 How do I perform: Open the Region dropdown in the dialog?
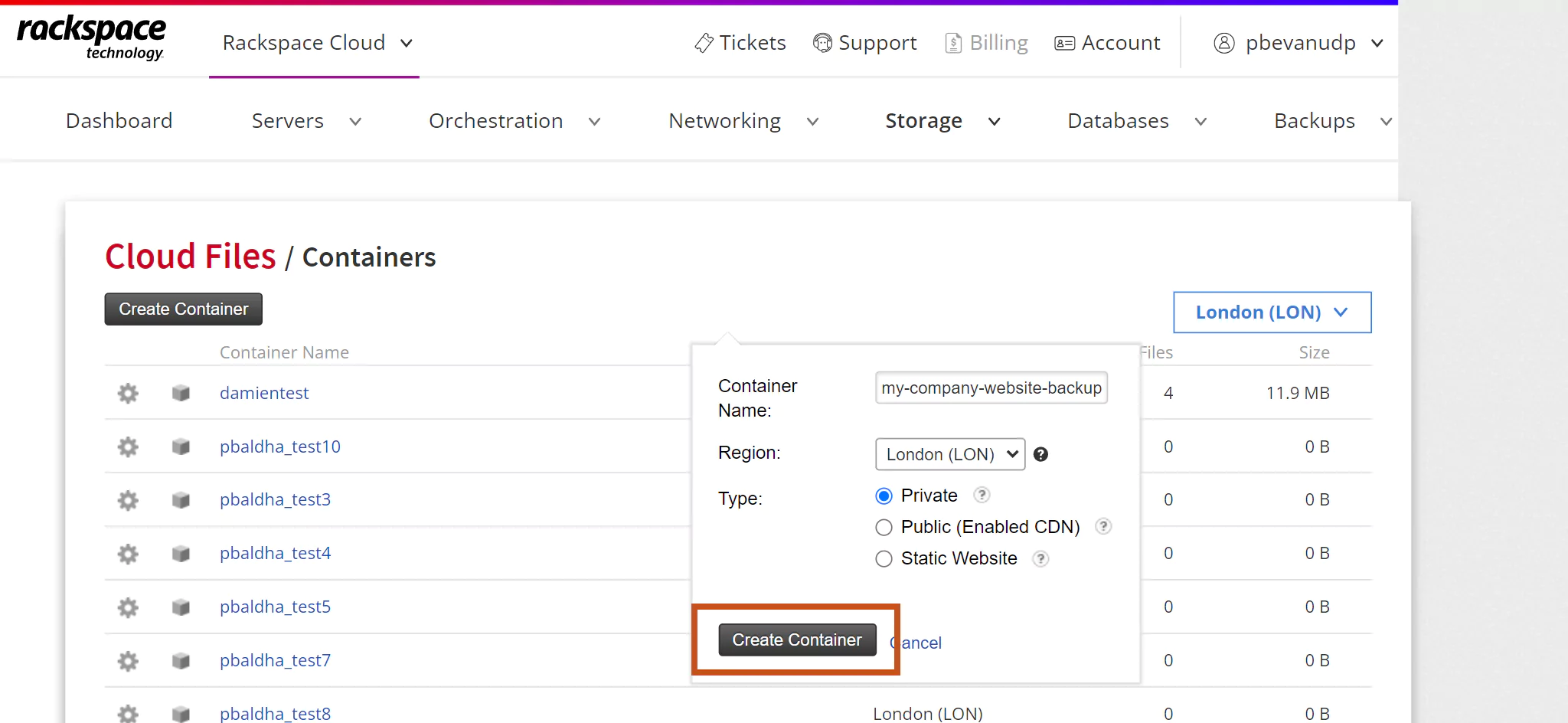(x=949, y=454)
